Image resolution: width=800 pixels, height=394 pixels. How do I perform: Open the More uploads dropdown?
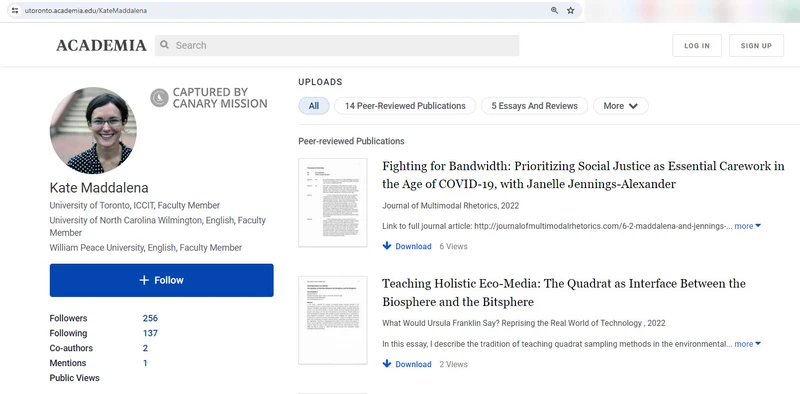pos(620,106)
